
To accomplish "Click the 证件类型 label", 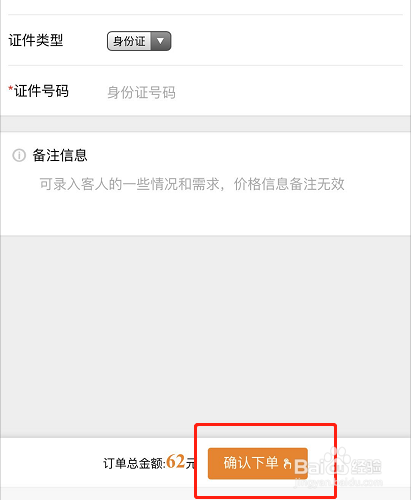I will 36,40.
